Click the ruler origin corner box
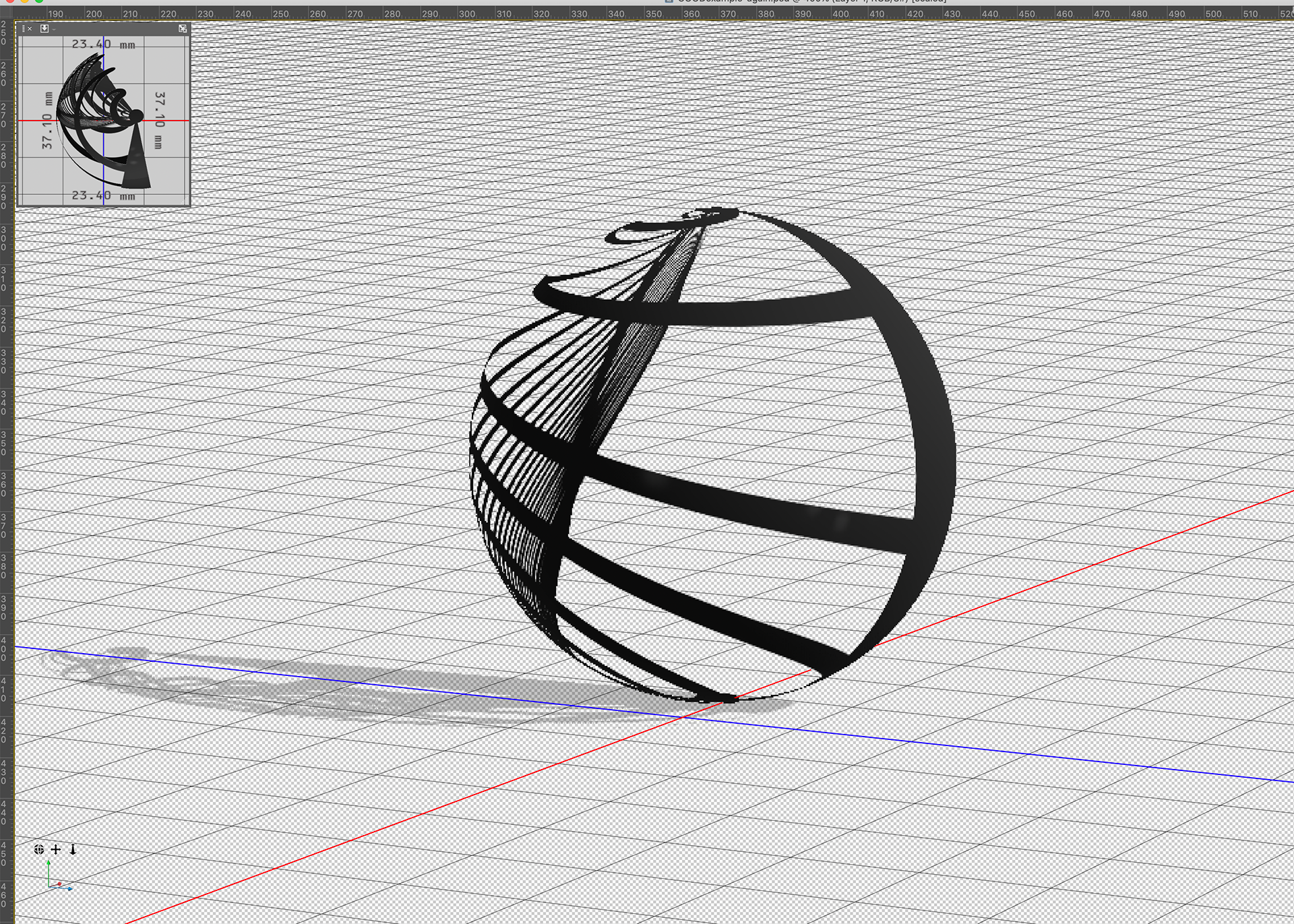Image resolution: width=1294 pixels, height=924 pixels. [x=7, y=12]
